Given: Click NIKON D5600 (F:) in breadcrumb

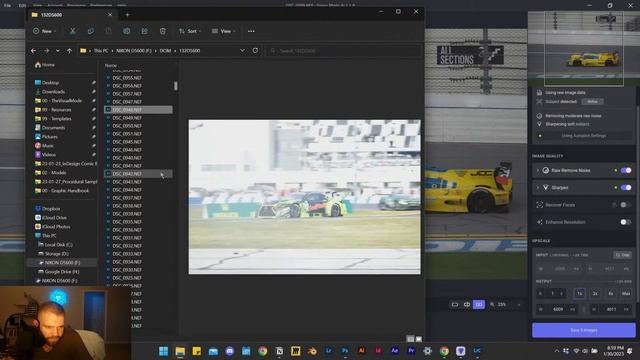Looking at the screenshot, I should pyautogui.click(x=133, y=51).
